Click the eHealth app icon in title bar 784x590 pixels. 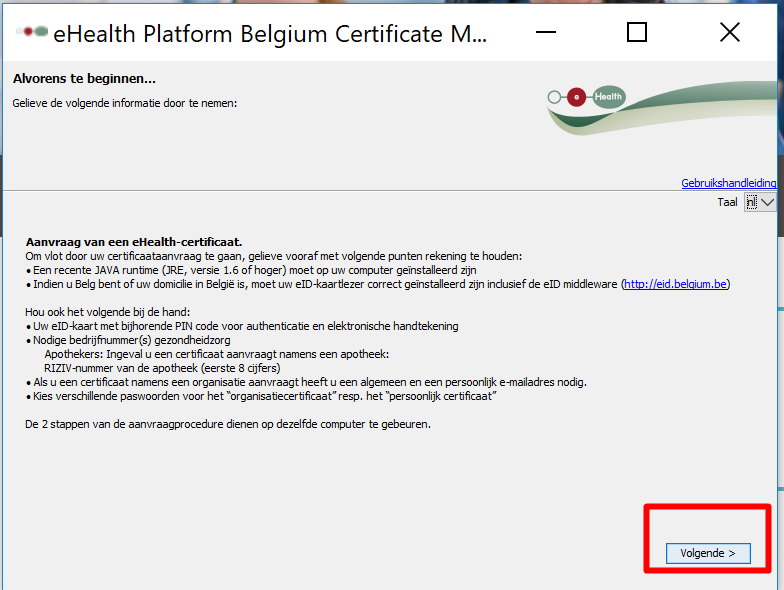tap(32, 32)
